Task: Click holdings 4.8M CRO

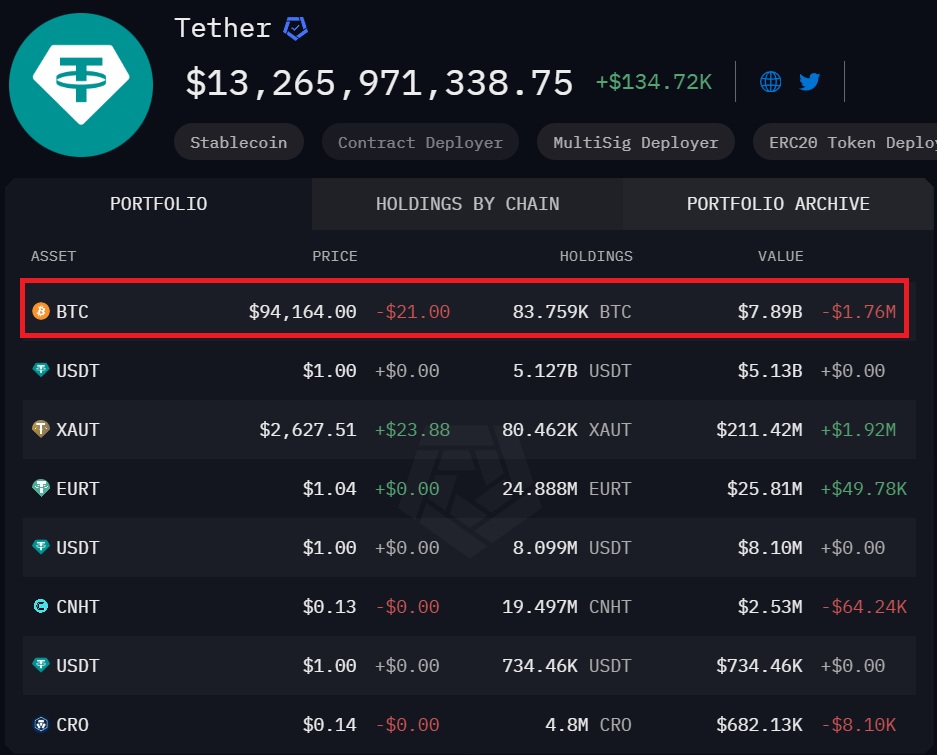Action: click(x=588, y=725)
